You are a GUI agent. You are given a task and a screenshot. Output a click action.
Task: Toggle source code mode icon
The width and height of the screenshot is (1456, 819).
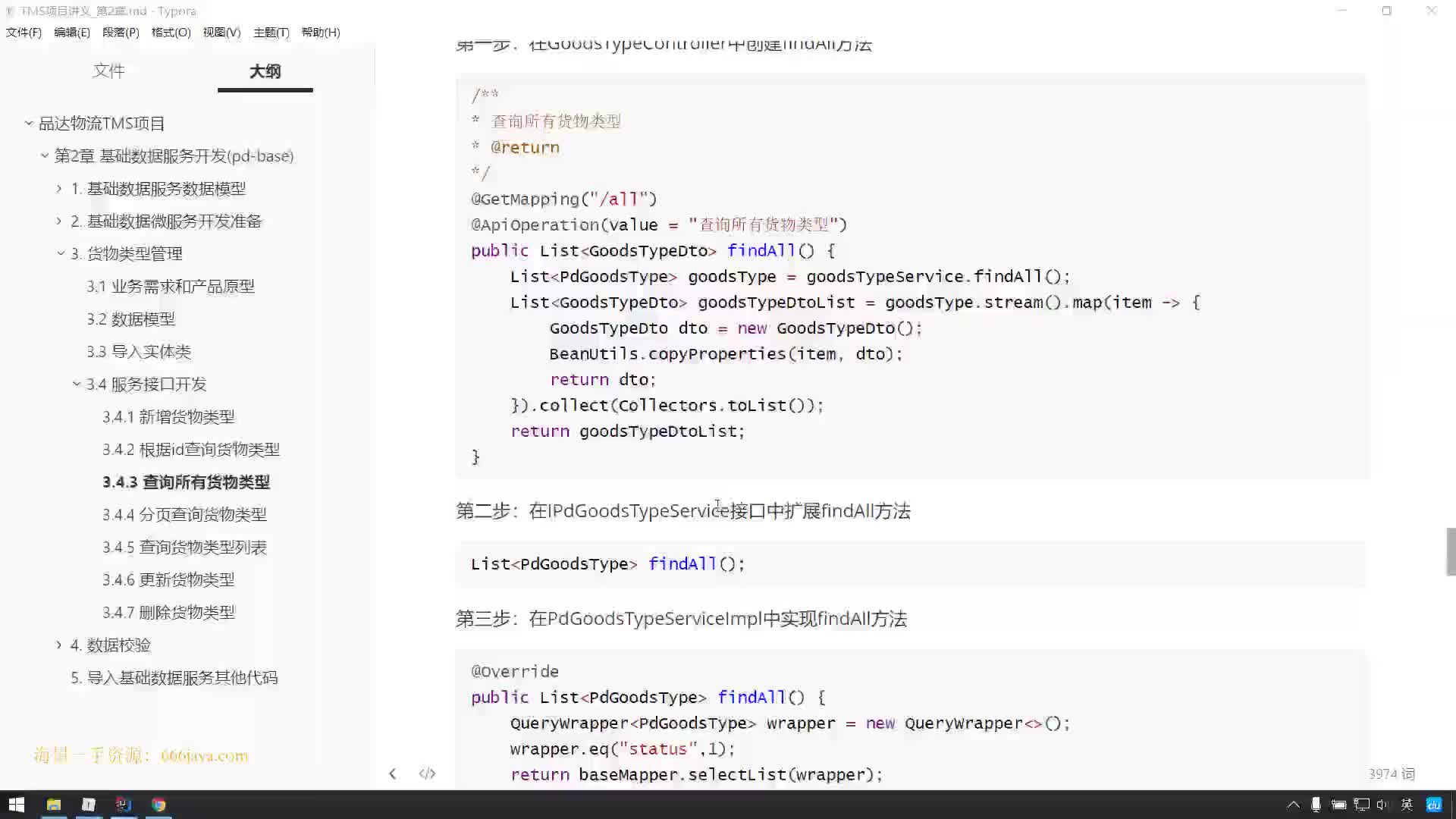(x=427, y=773)
